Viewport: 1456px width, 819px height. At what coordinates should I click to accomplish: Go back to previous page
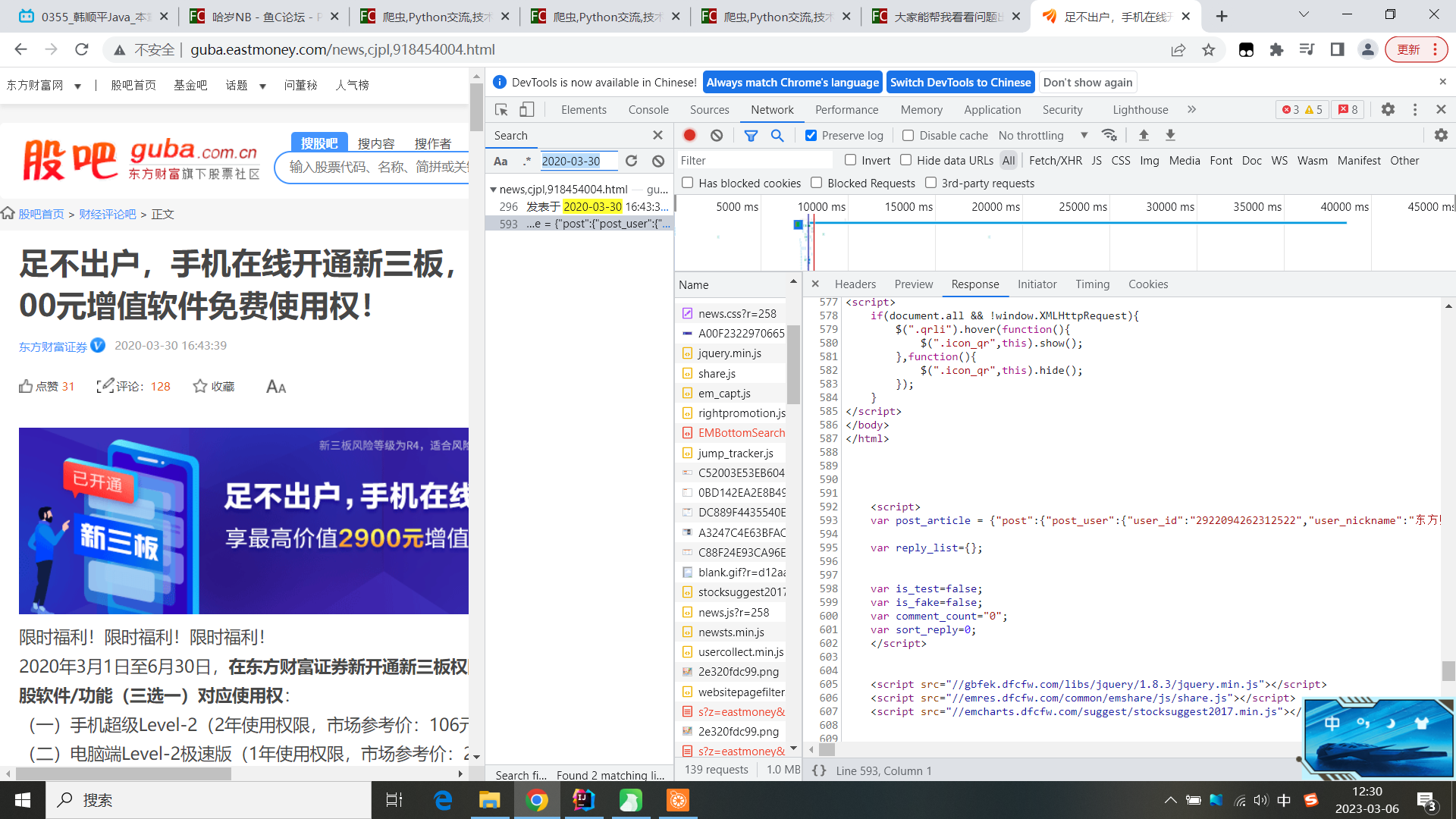click(x=20, y=49)
